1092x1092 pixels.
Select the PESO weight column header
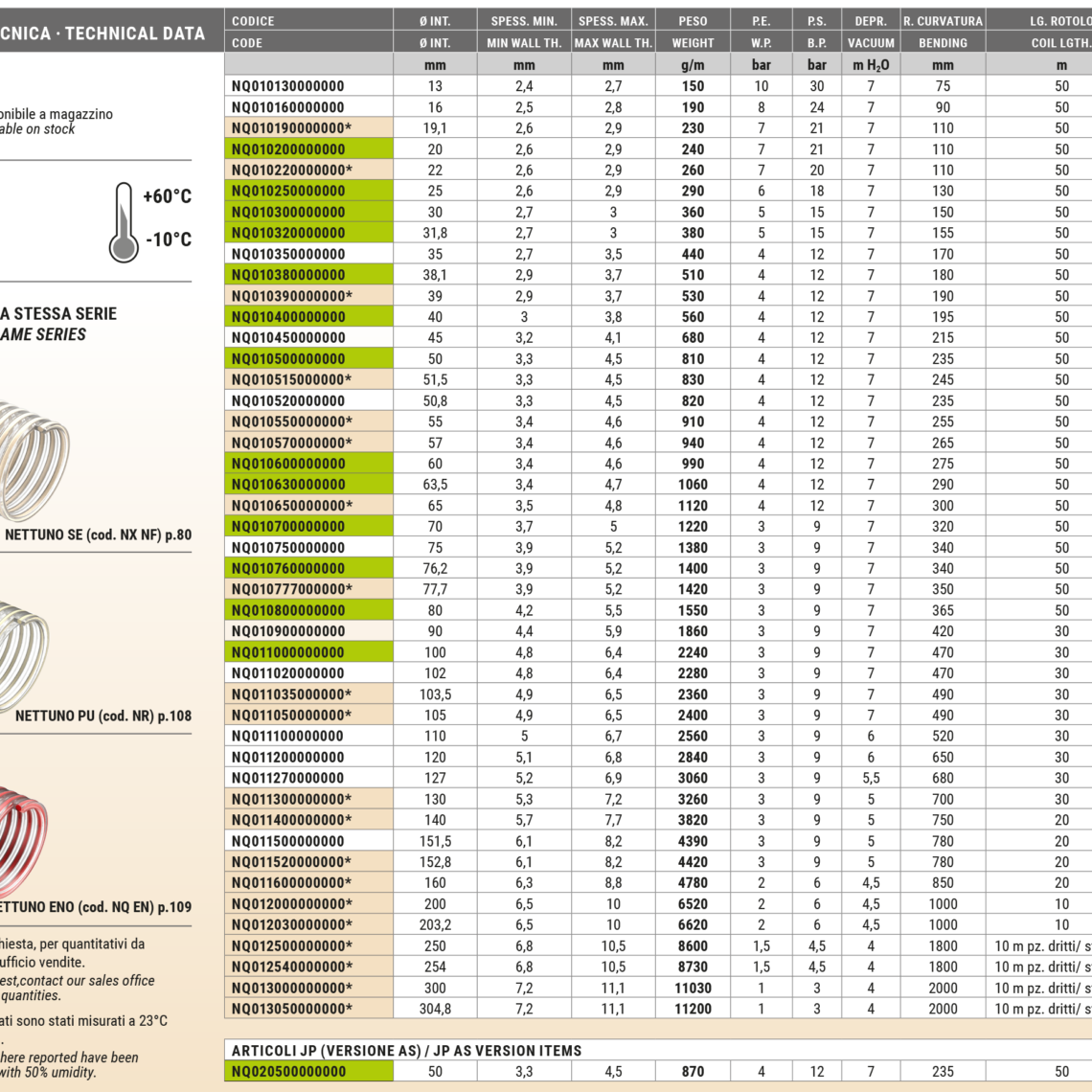coord(693,20)
